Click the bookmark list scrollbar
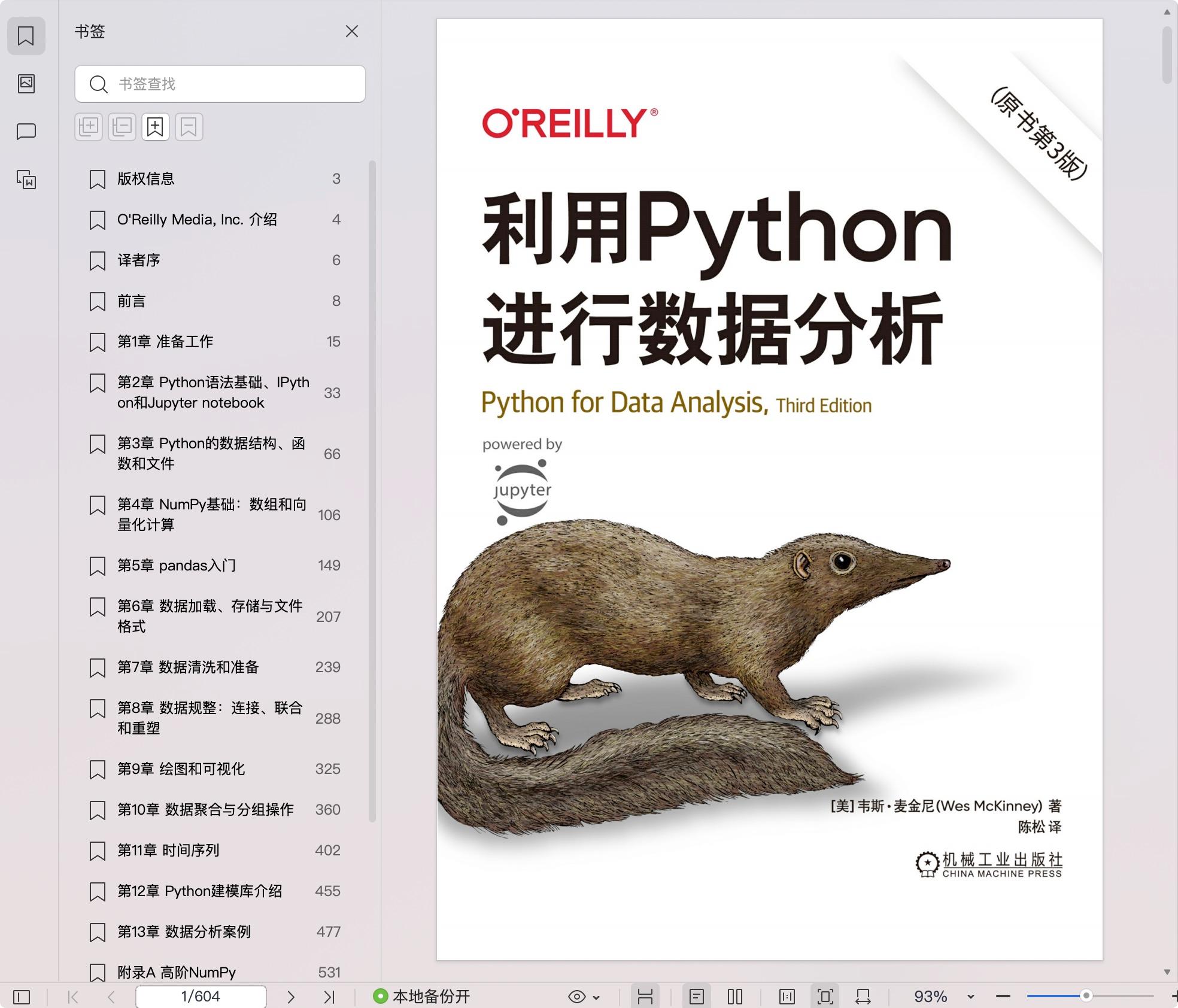 [x=372, y=491]
